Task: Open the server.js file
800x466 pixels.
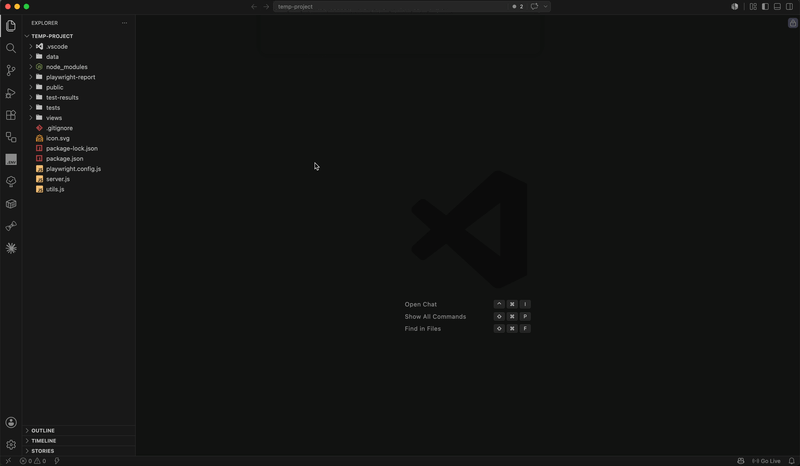Action: (x=79, y=179)
